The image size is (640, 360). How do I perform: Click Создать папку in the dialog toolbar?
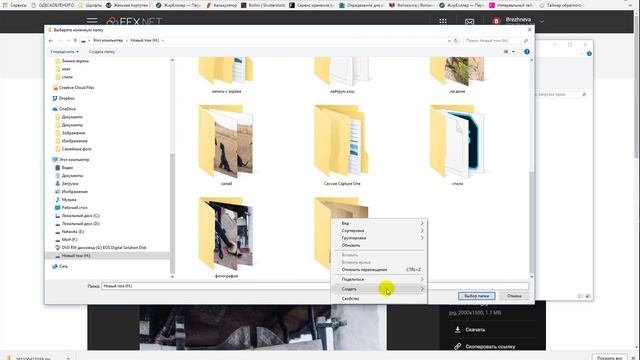tap(102, 52)
